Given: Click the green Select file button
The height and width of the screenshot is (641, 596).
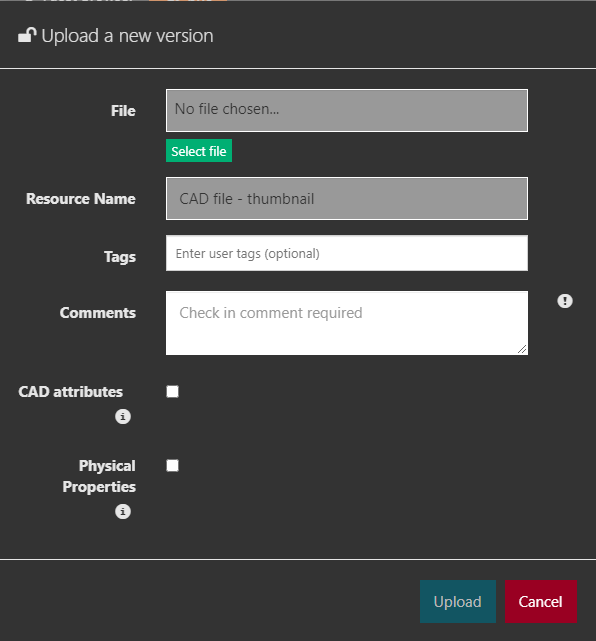Looking at the screenshot, I should [x=199, y=151].
